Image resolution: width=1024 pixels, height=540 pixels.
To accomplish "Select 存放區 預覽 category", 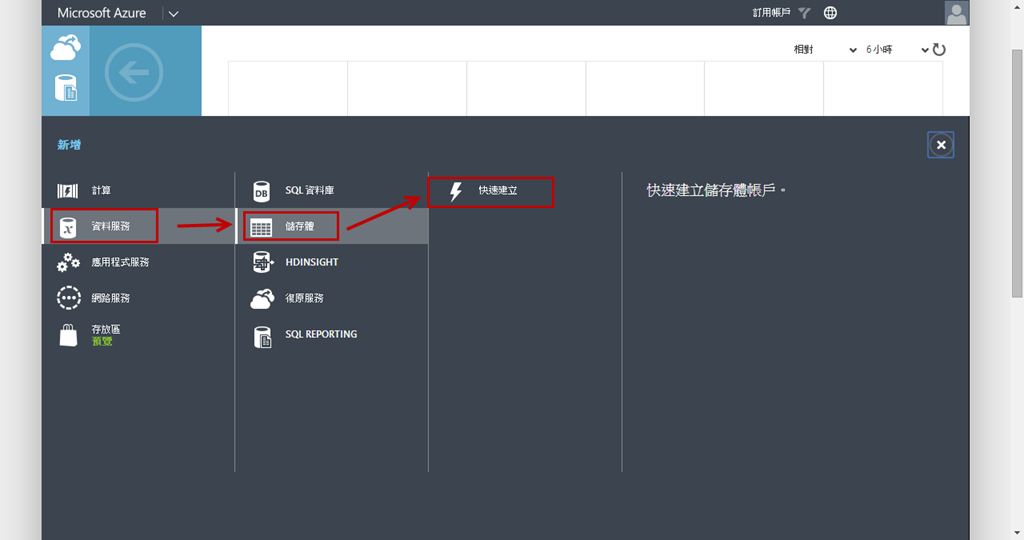I will point(138,335).
